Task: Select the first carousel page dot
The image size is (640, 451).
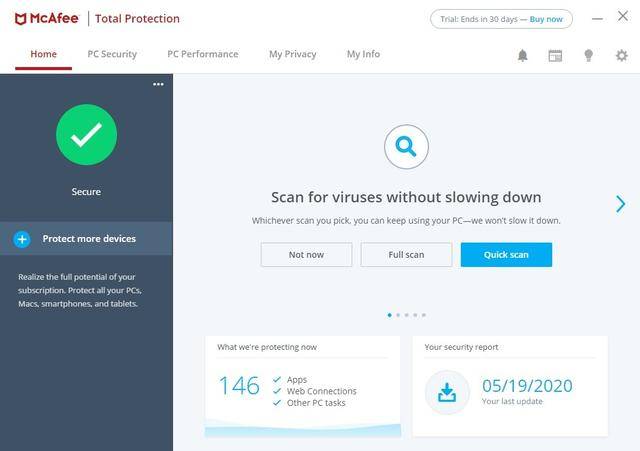Action: [x=389, y=315]
